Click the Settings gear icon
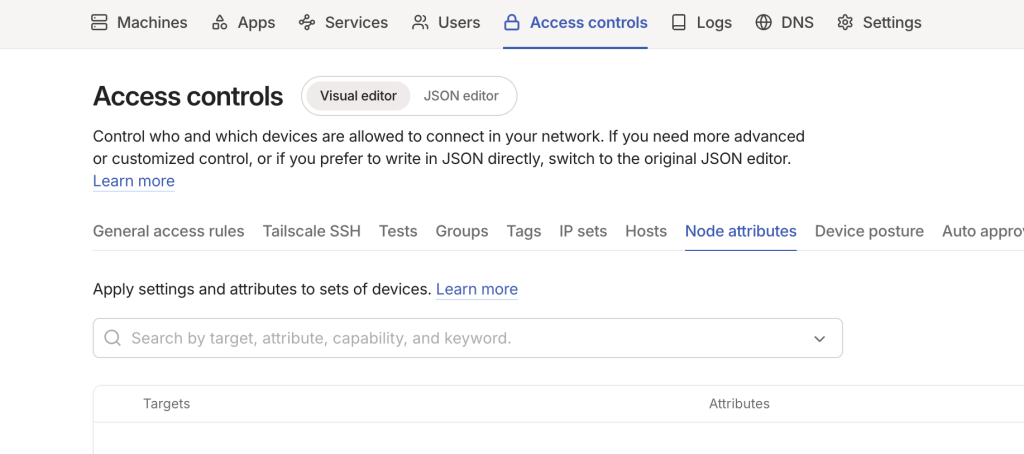Image resolution: width=1024 pixels, height=454 pixels. click(x=845, y=22)
